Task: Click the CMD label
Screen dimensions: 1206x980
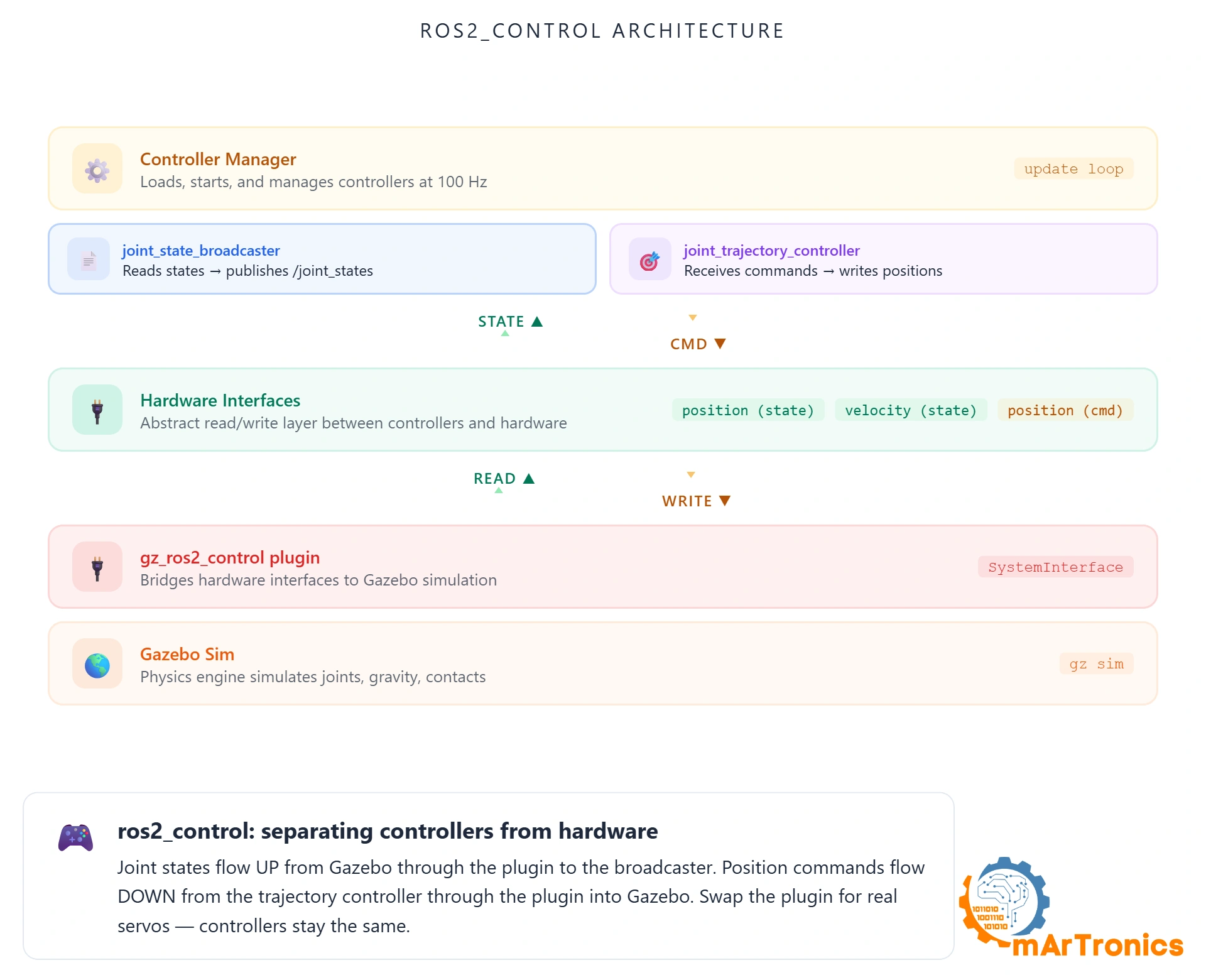Action: 688,344
